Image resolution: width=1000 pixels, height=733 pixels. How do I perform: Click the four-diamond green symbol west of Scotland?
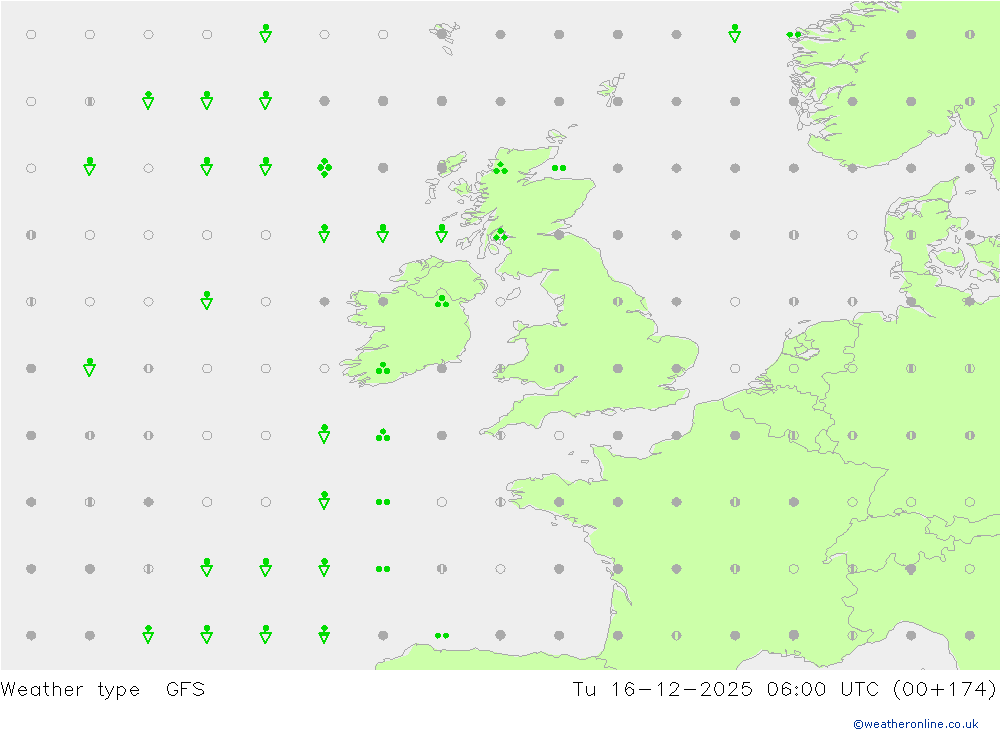pyautogui.click(x=324, y=168)
